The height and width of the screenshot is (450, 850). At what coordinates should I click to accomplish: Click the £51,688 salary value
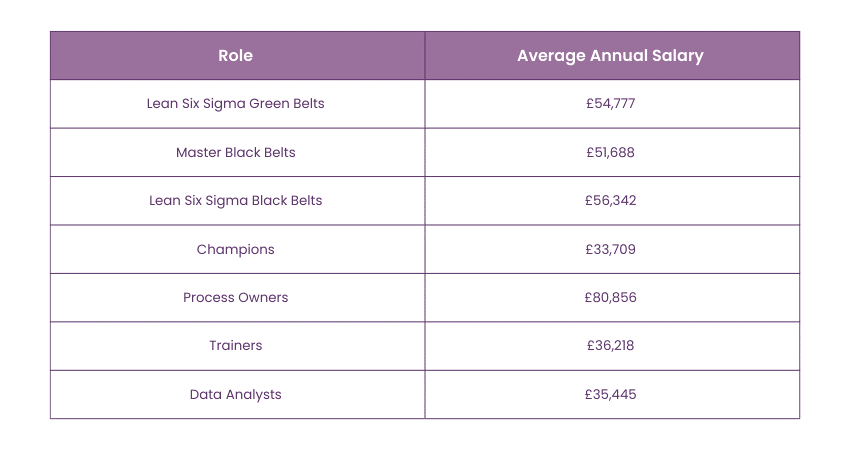pos(610,153)
